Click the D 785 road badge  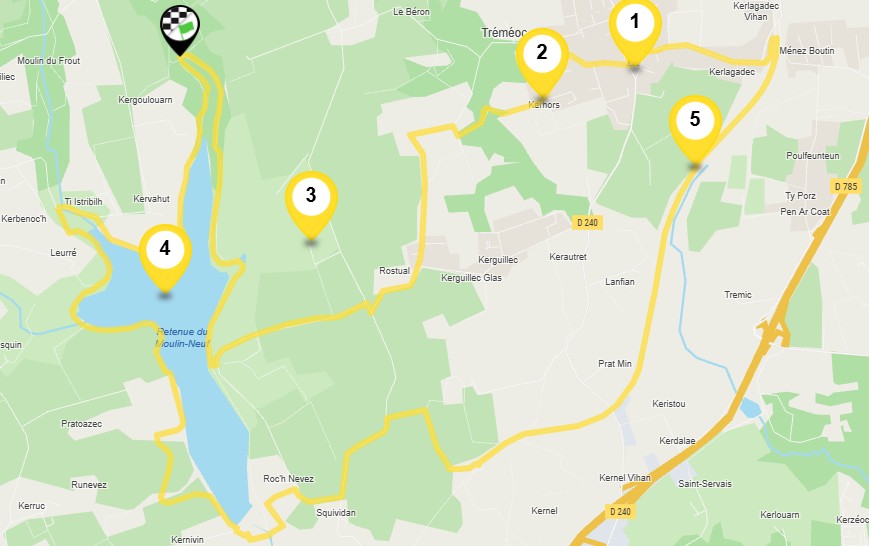pos(846,187)
